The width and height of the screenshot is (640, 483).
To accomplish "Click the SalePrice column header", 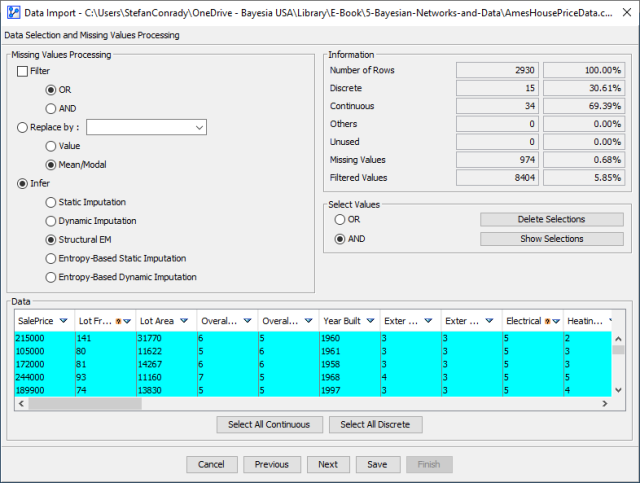I will pyautogui.click(x=44, y=321).
